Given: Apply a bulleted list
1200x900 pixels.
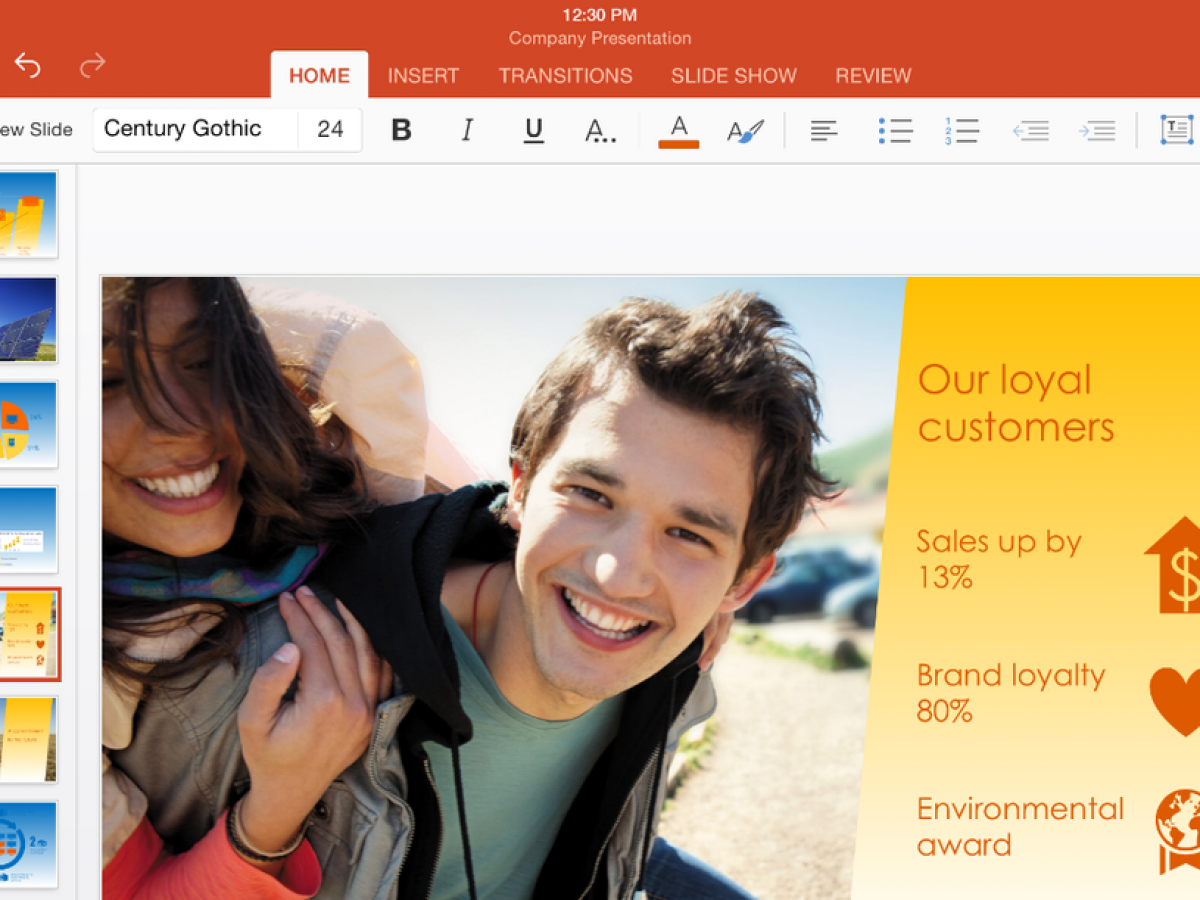Looking at the screenshot, I should coord(895,130).
